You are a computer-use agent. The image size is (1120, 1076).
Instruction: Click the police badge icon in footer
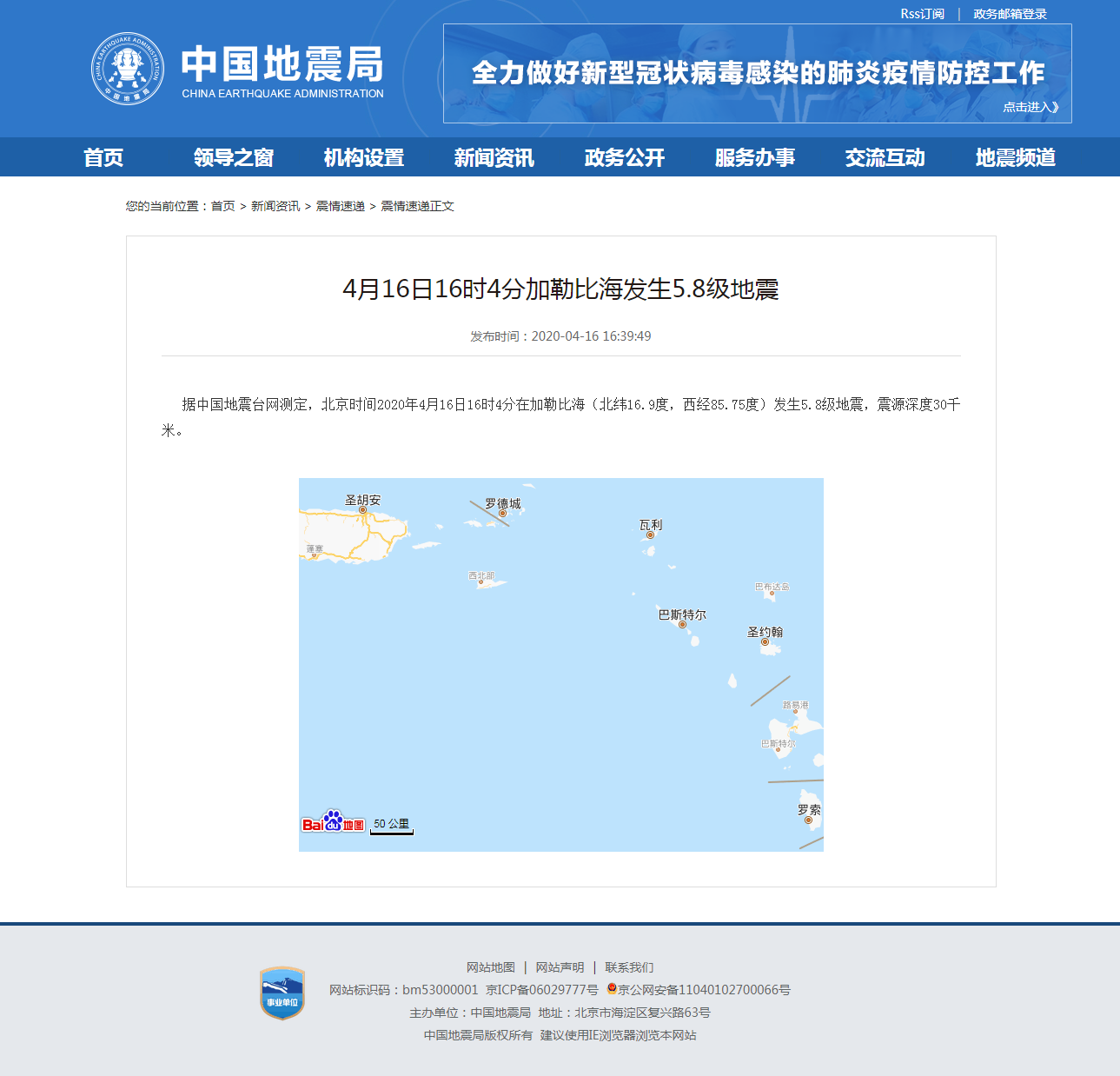(612, 989)
